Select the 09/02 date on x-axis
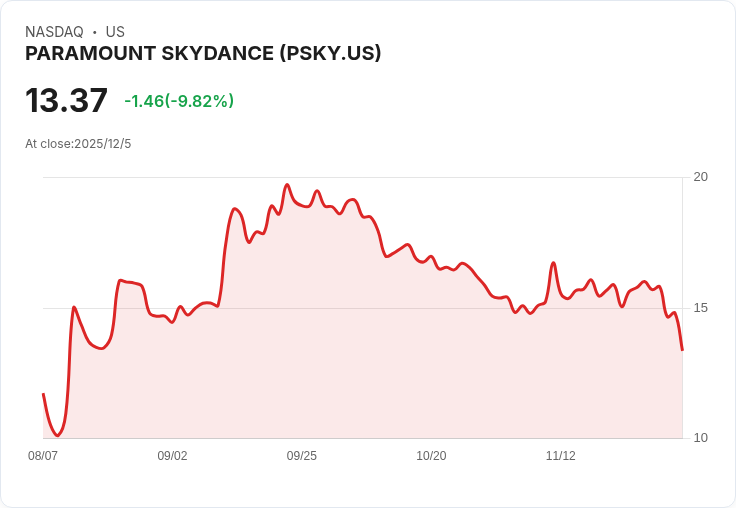 pos(172,456)
